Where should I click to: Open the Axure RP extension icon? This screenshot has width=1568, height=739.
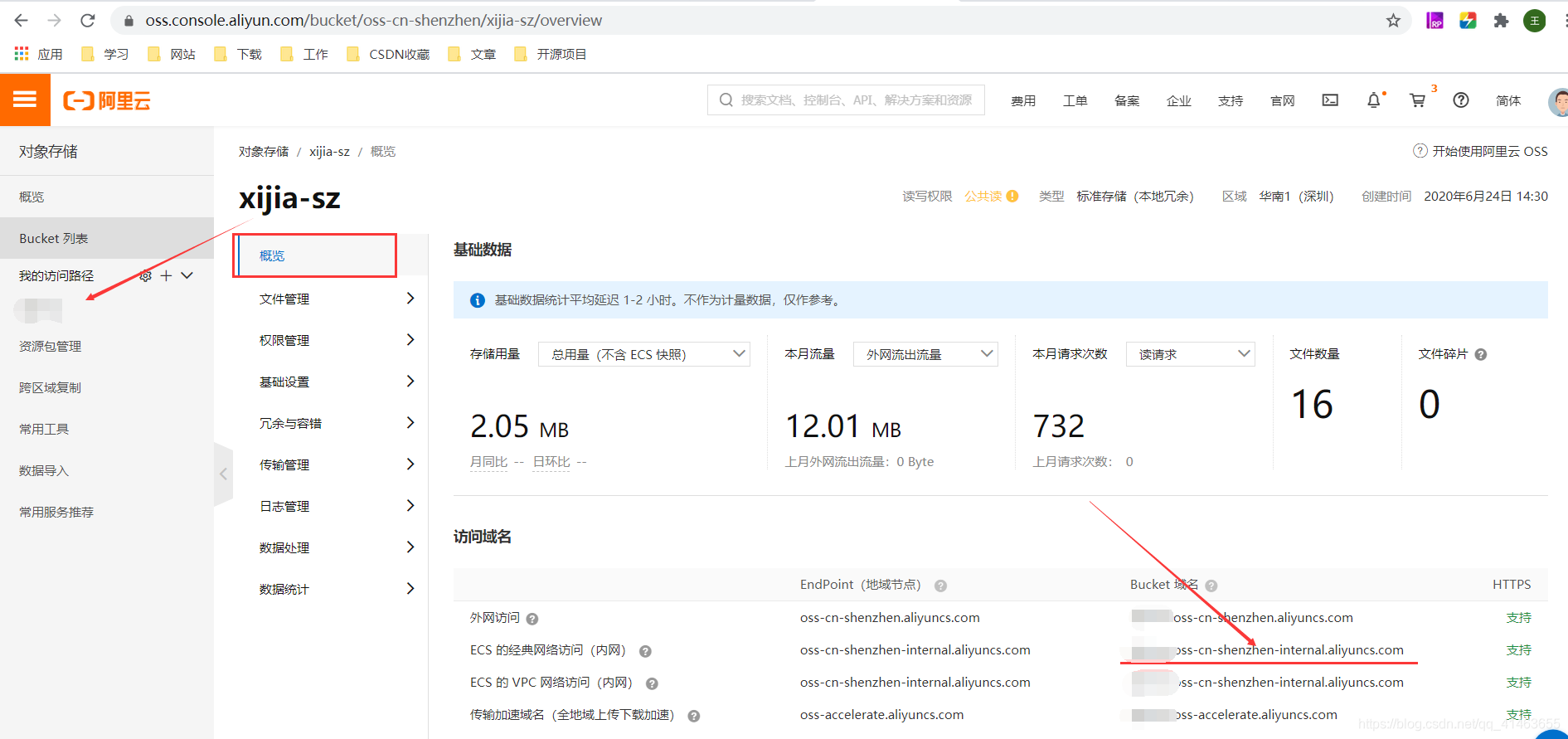[1435, 21]
